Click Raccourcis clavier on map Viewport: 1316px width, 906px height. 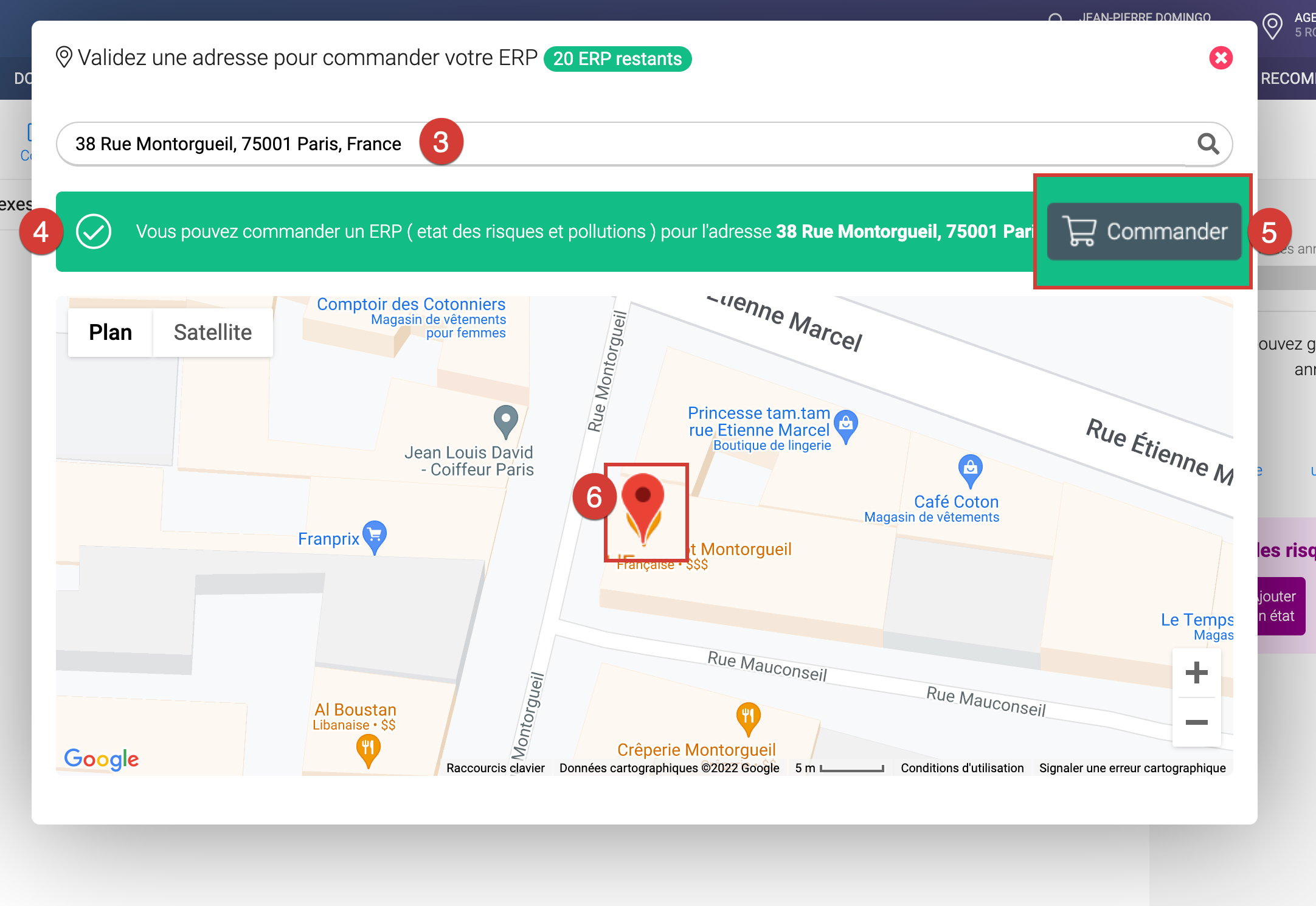[495, 768]
